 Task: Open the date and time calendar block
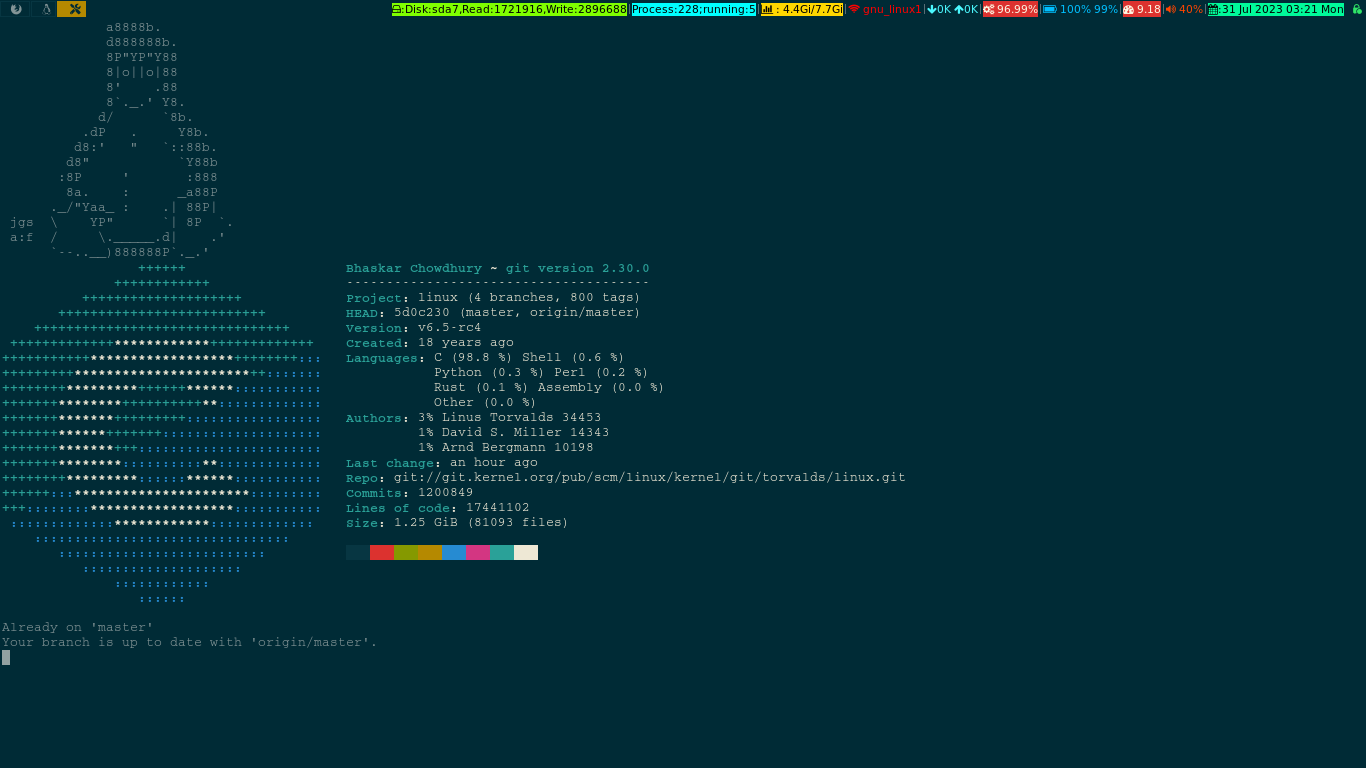1276,9
